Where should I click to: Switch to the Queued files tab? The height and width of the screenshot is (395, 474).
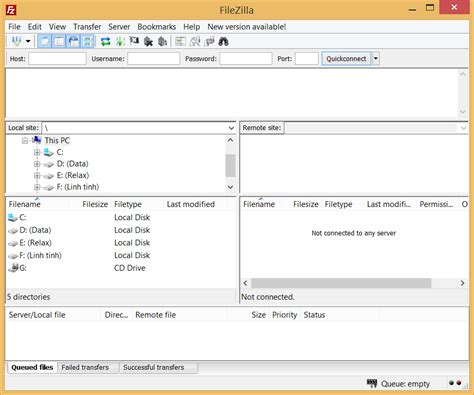(x=32, y=367)
